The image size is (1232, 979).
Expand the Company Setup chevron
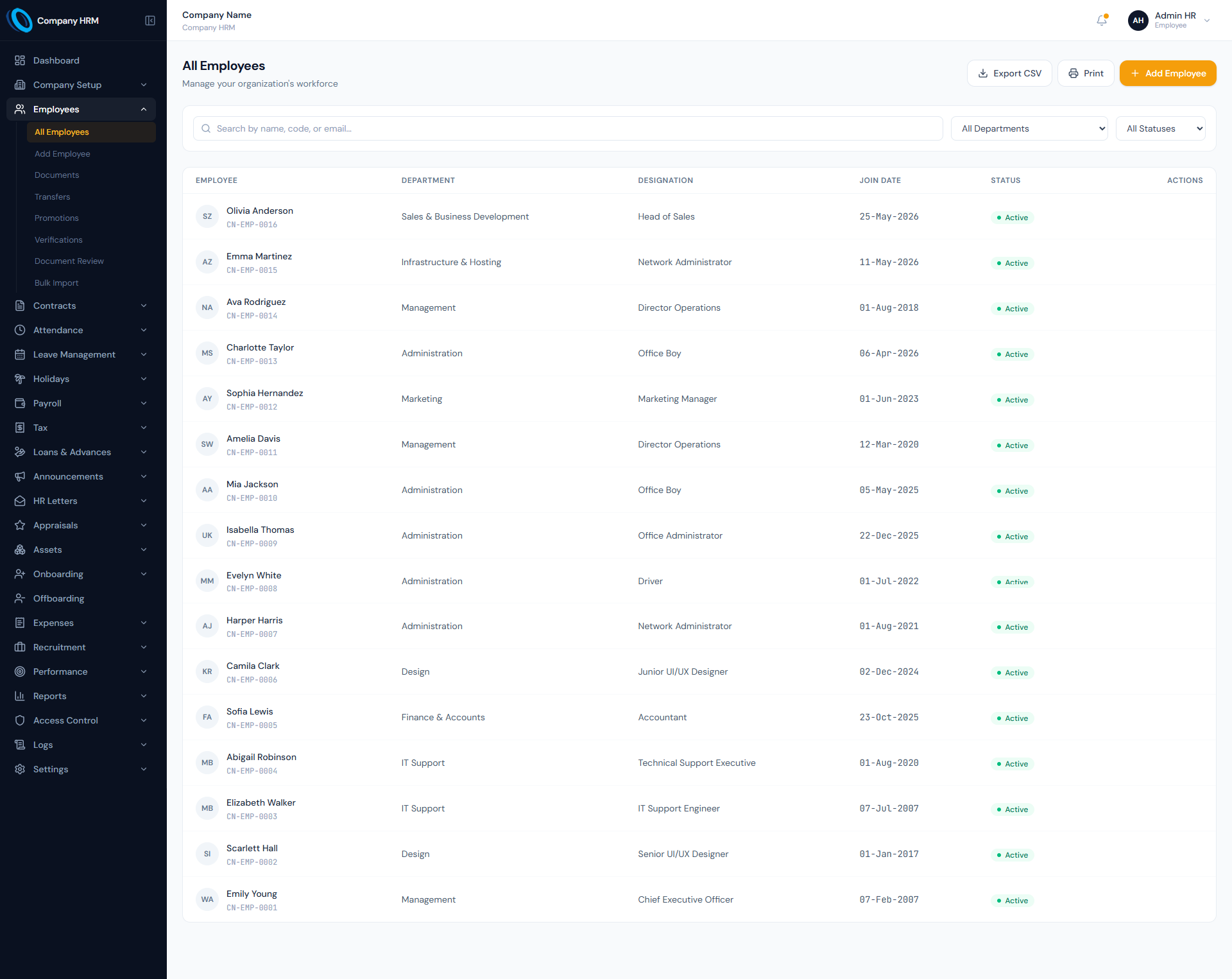pyautogui.click(x=144, y=85)
